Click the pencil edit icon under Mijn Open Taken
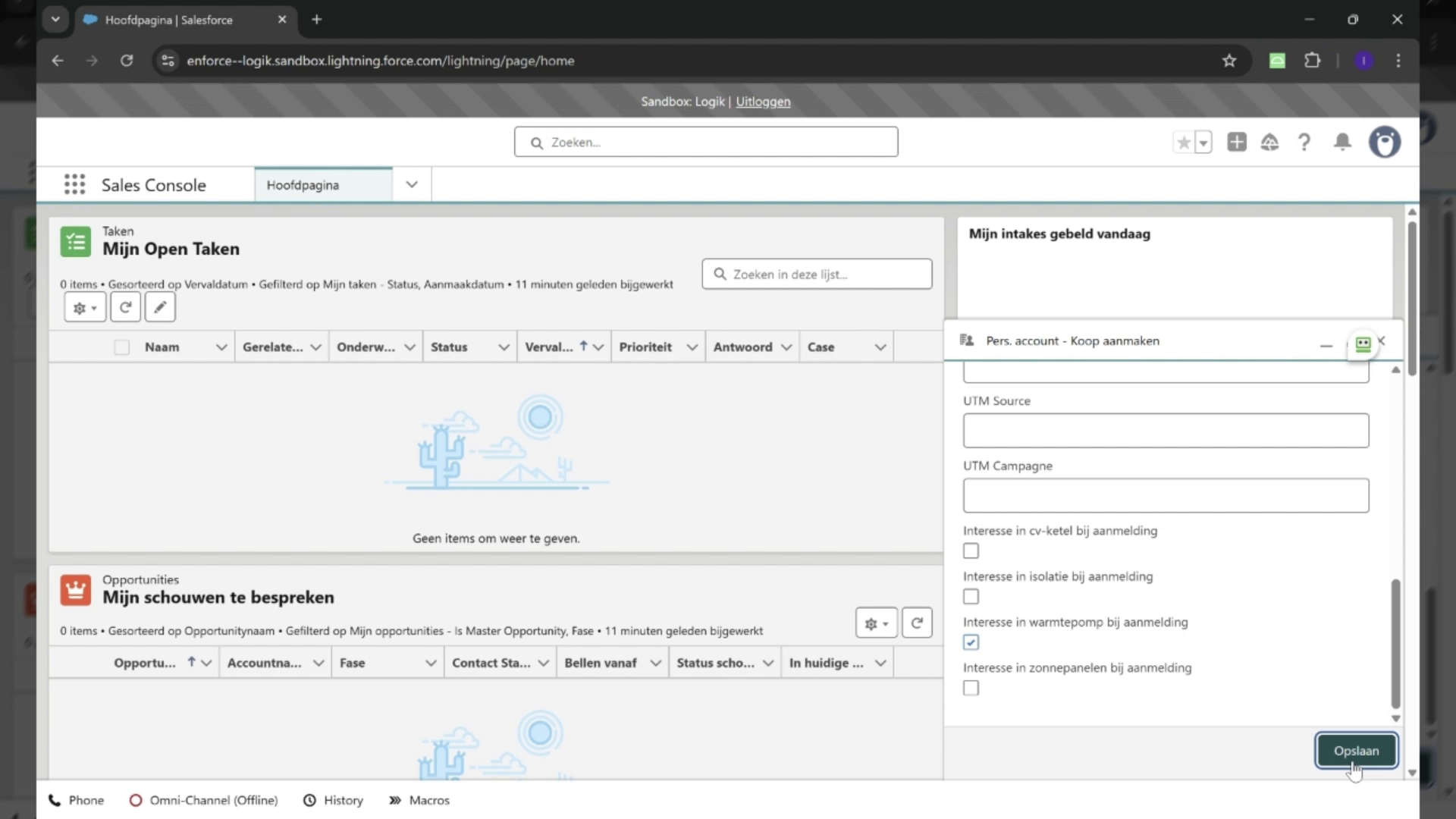 point(160,307)
